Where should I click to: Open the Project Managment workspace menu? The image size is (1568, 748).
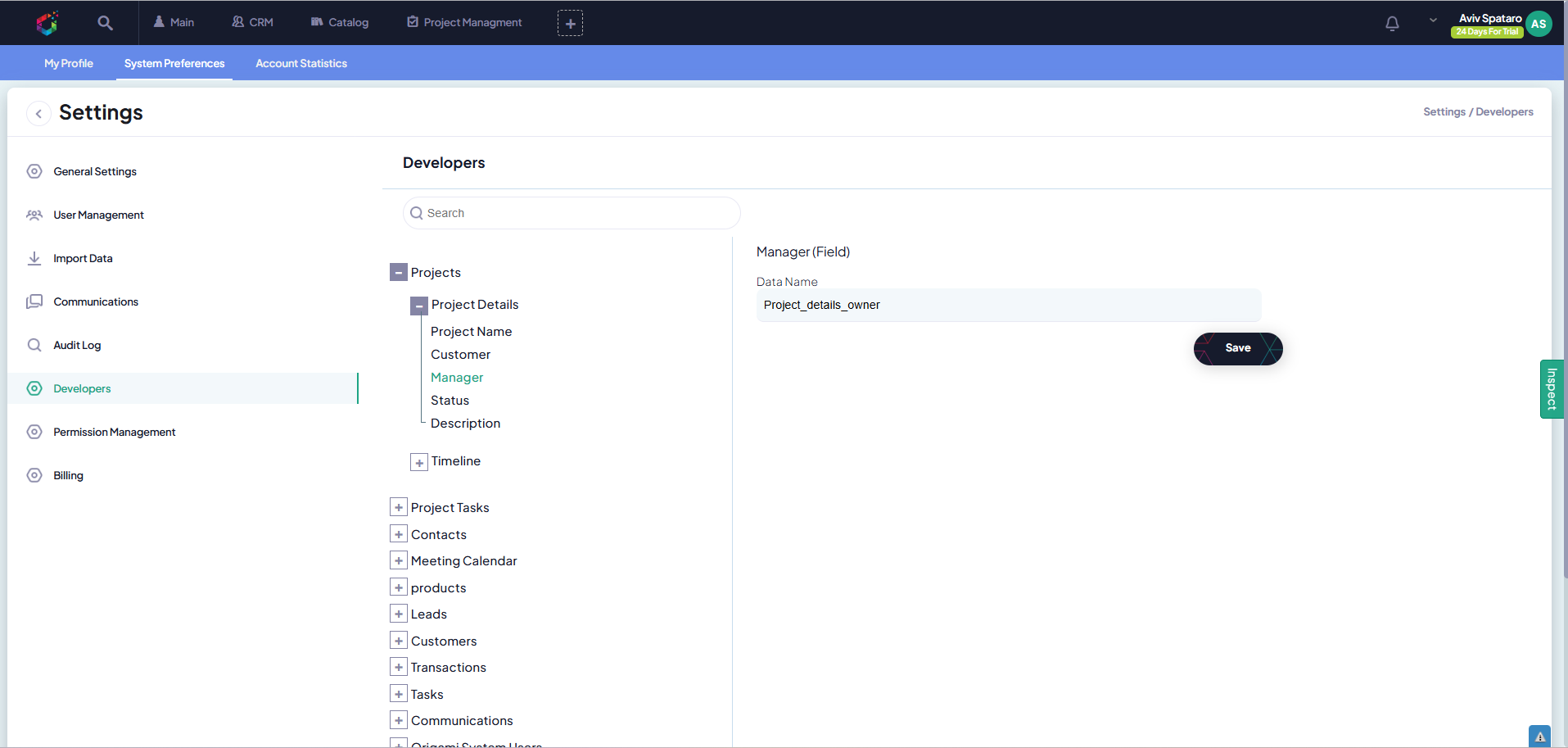pyautogui.click(x=464, y=22)
